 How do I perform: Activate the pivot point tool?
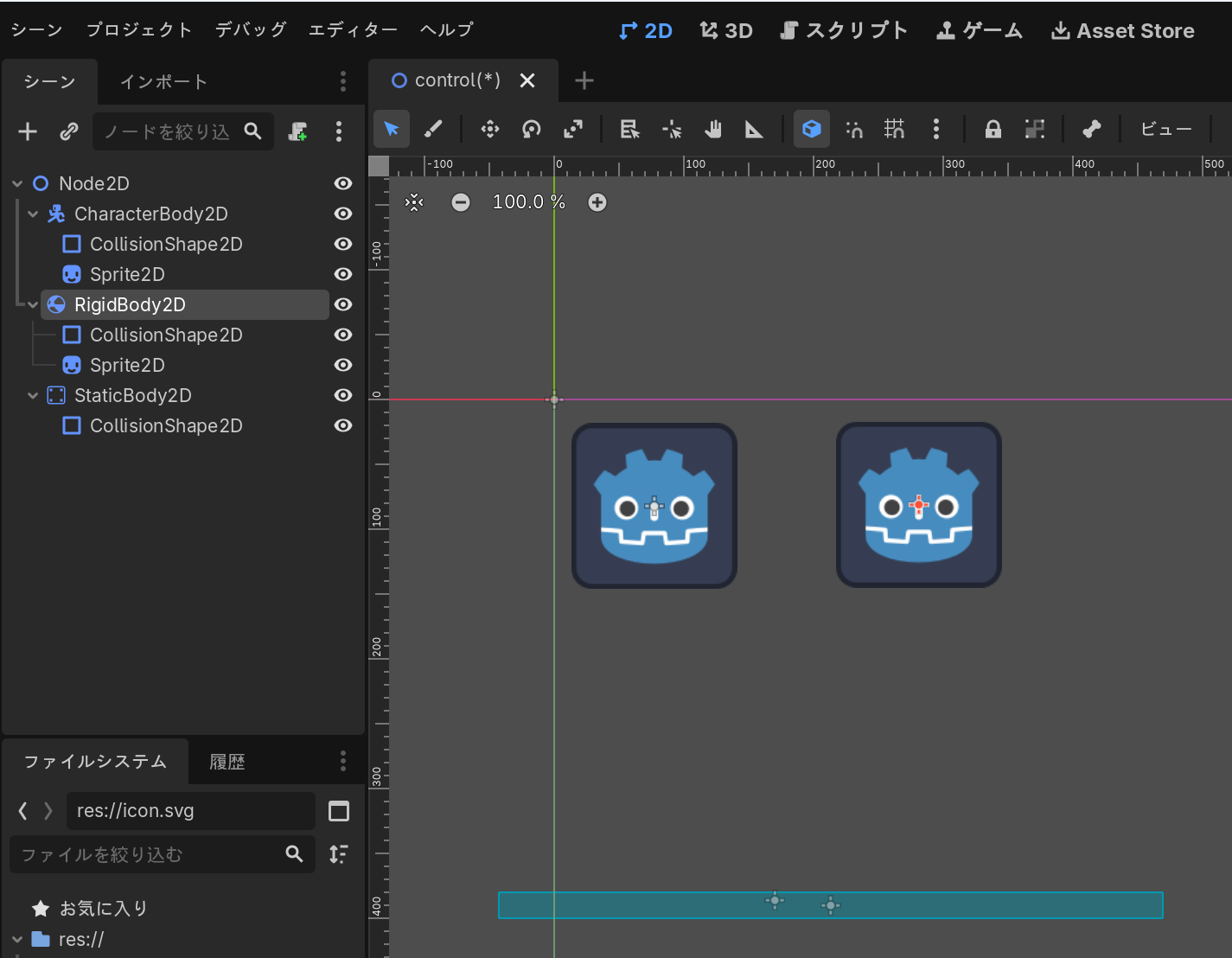[x=672, y=130]
